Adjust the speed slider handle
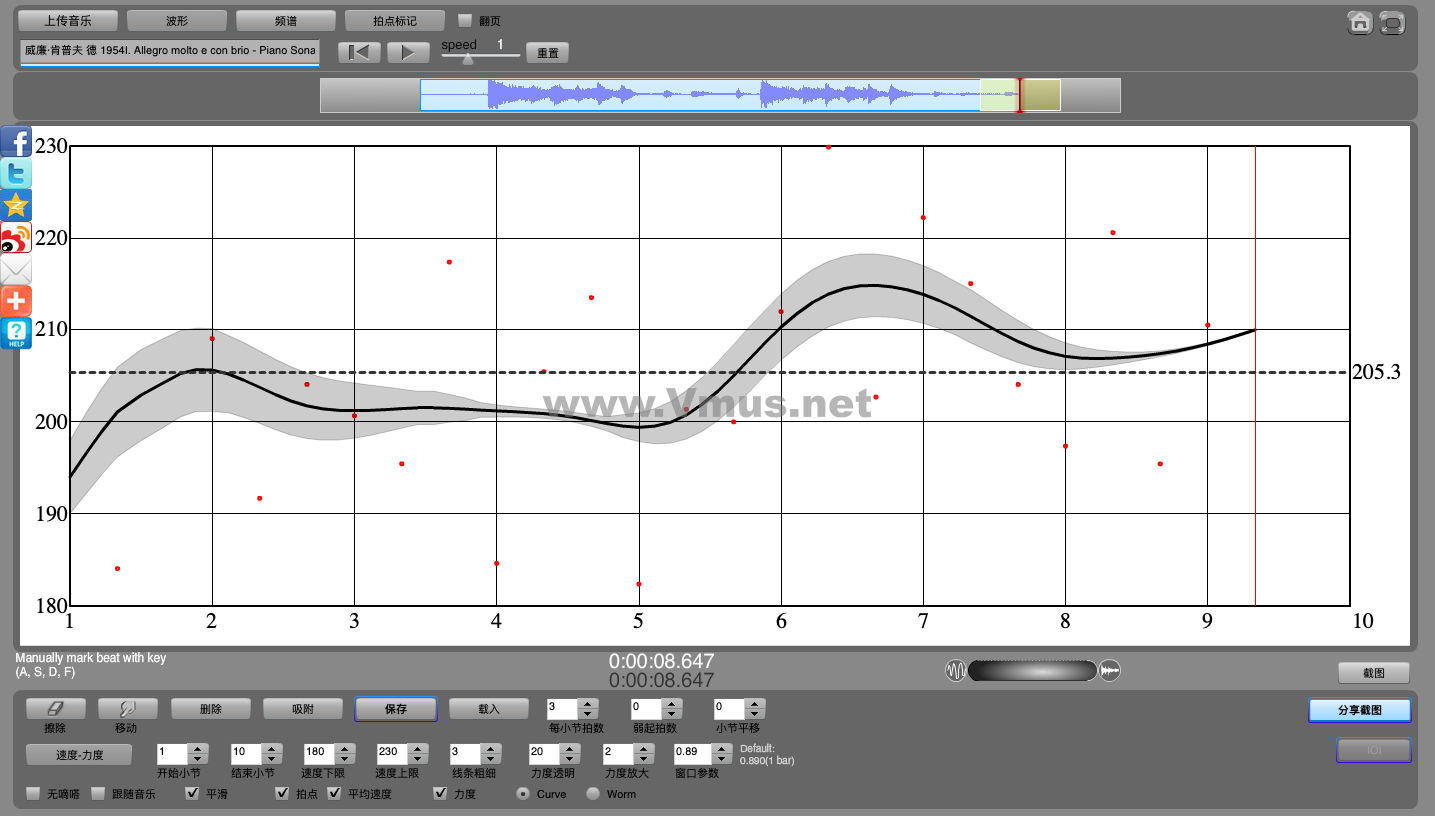 (467, 59)
